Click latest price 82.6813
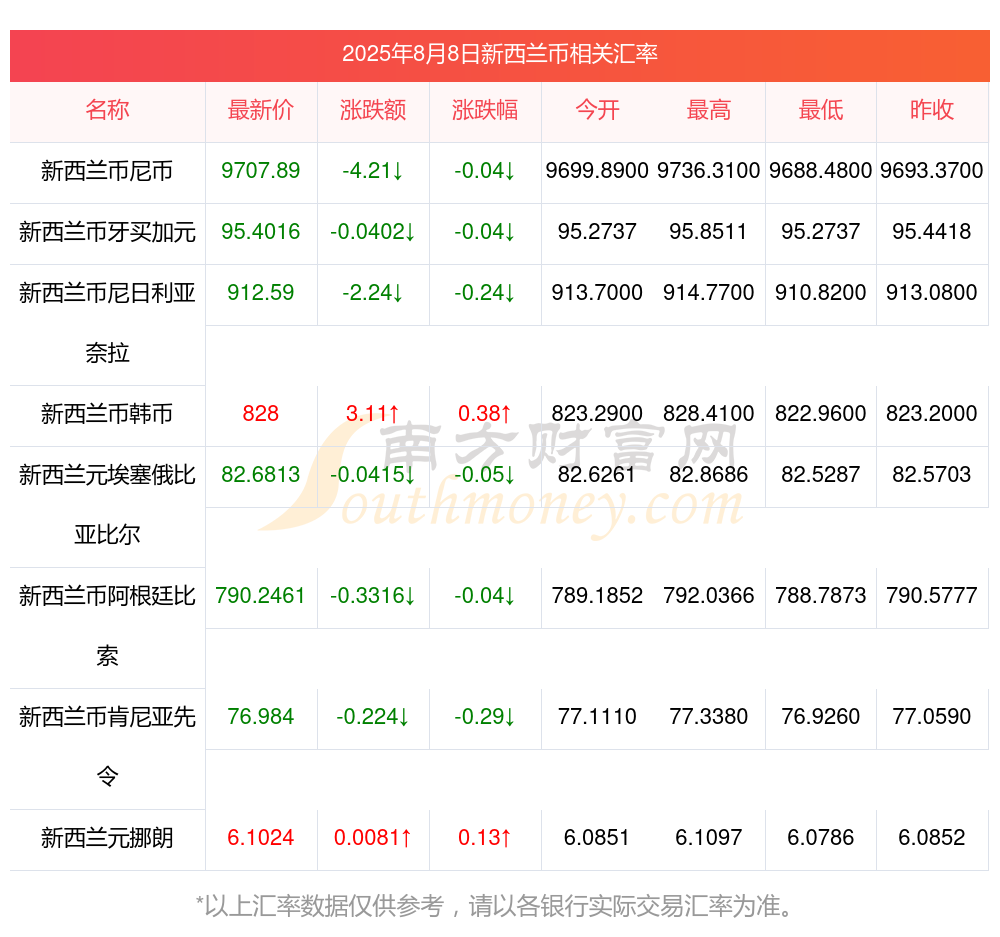Screen dimensions: 1000x937 260,474
